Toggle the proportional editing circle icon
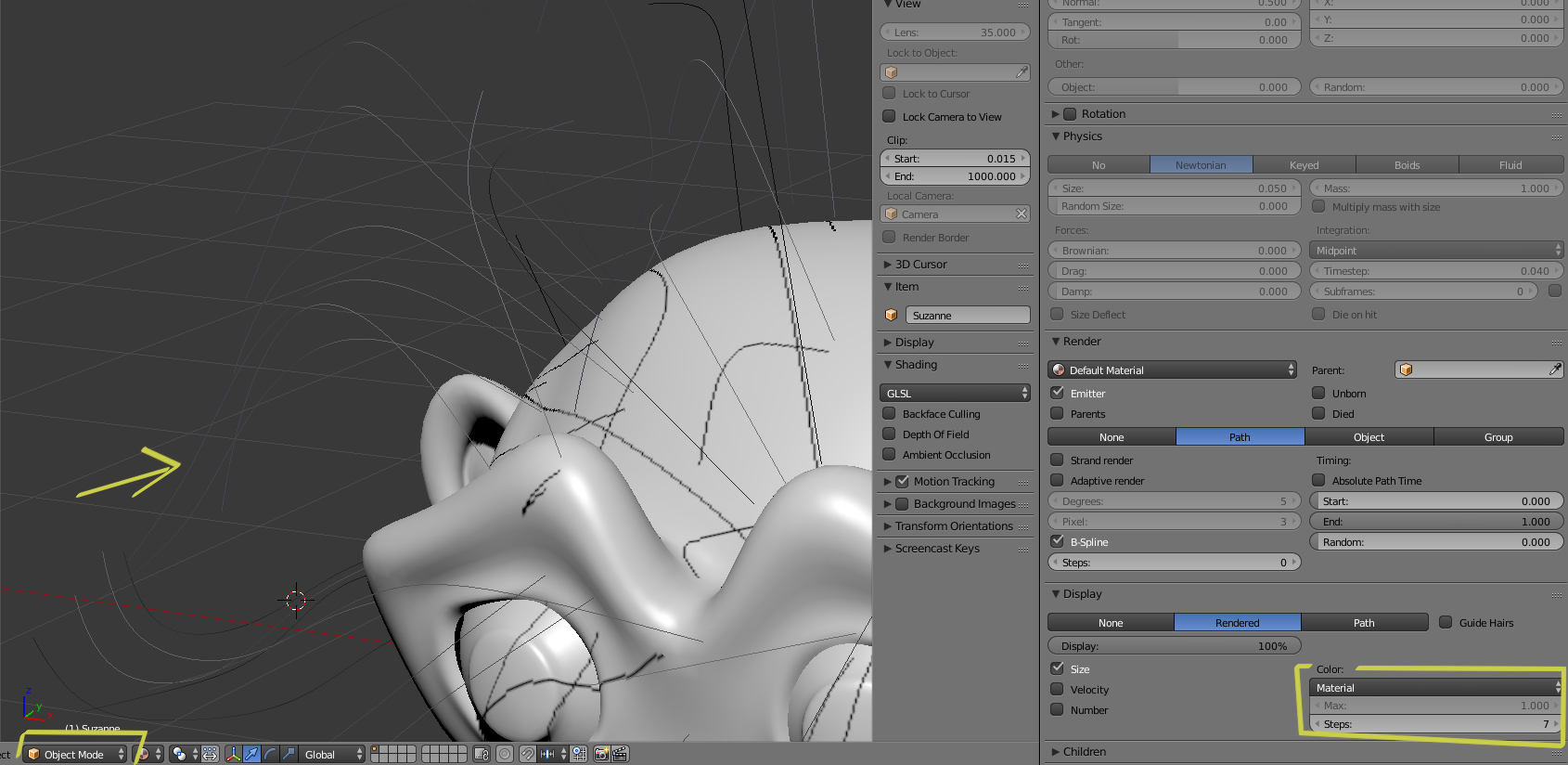This screenshot has width=1568, height=765. pos(505,754)
